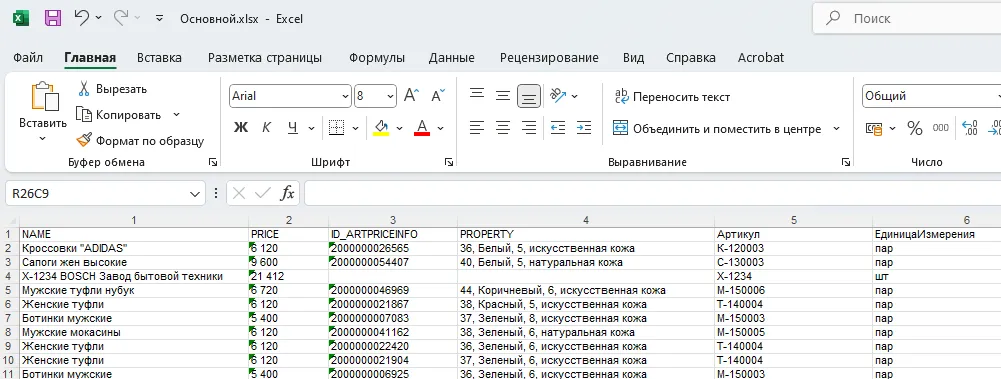Click the increase decimal icon

[x=970, y=128]
